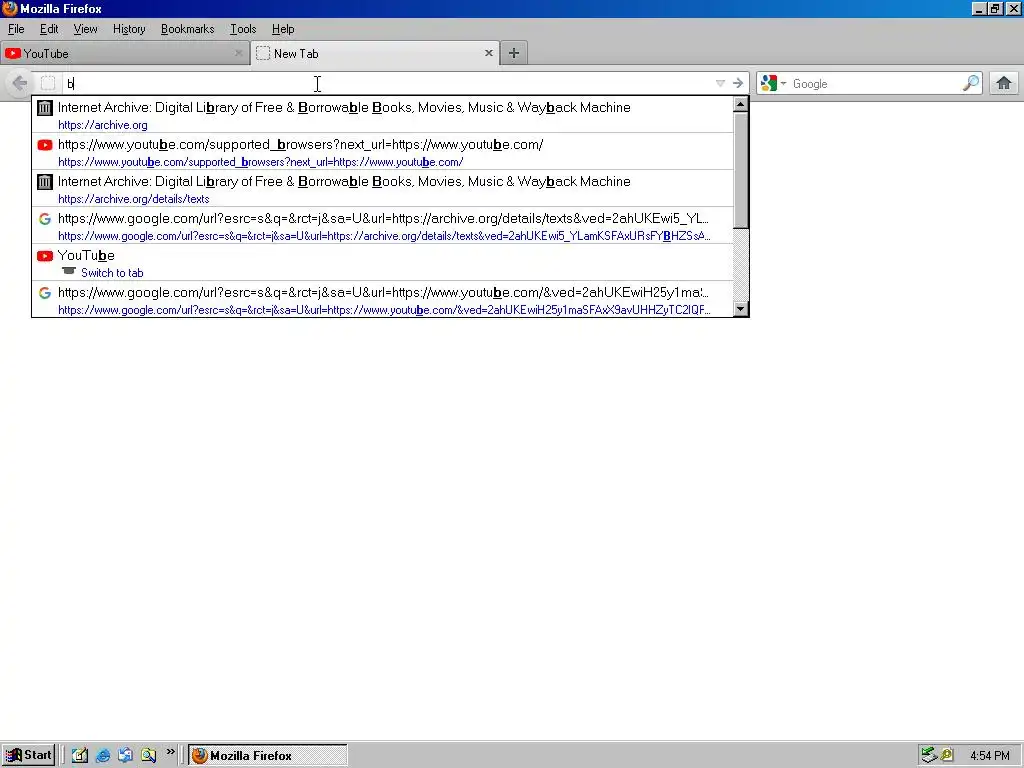1024x768 pixels.
Task: Click the YouTube favicon beside the supported_browsers suggestion
Action: 44,145
